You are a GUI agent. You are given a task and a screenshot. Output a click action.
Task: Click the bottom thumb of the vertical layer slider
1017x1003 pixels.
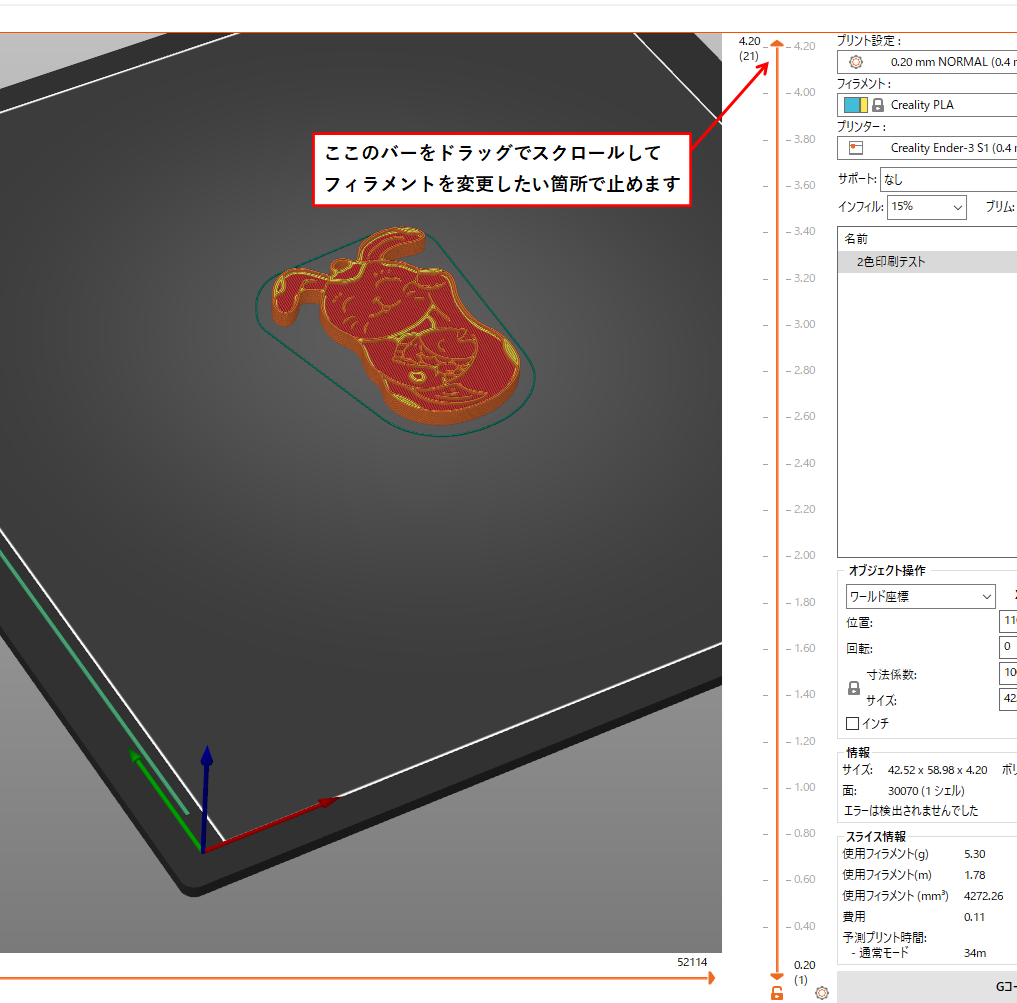point(776,976)
